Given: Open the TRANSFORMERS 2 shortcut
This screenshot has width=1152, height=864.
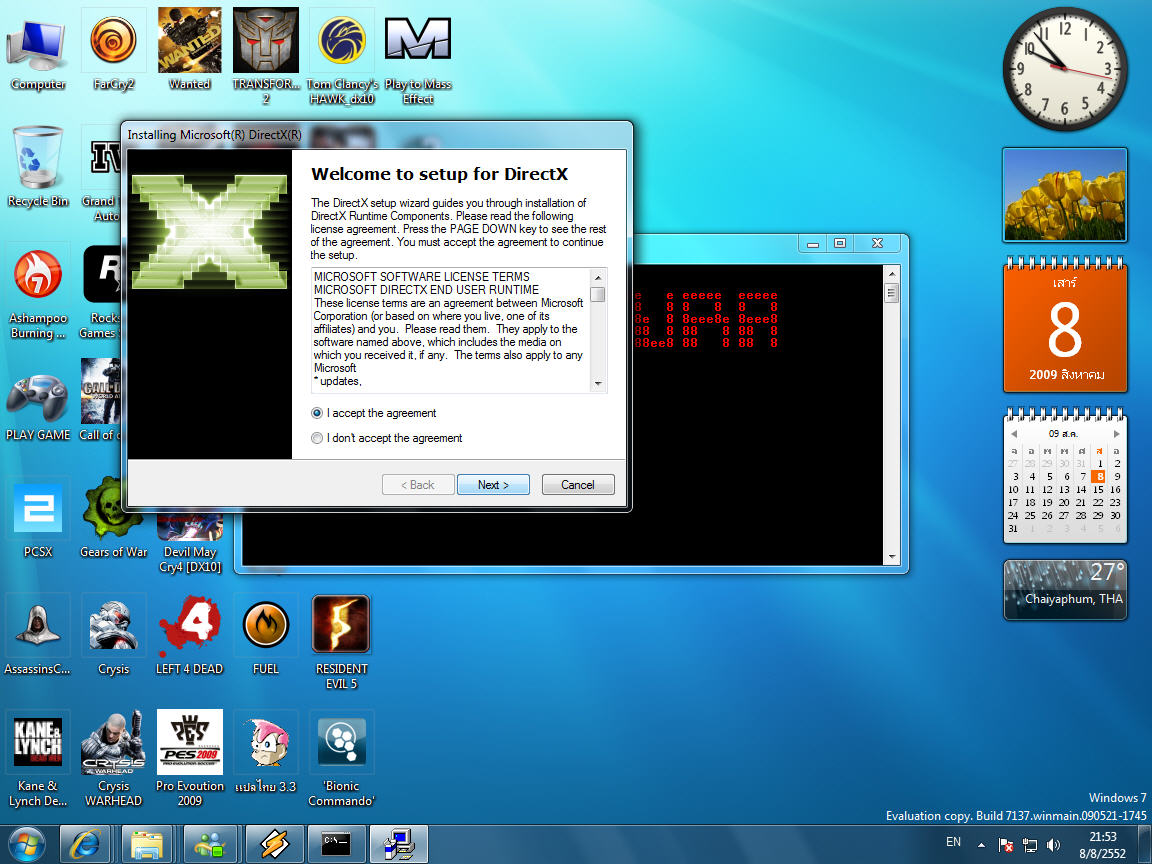Looking at the screenshot, I should (x=265, y=56).
